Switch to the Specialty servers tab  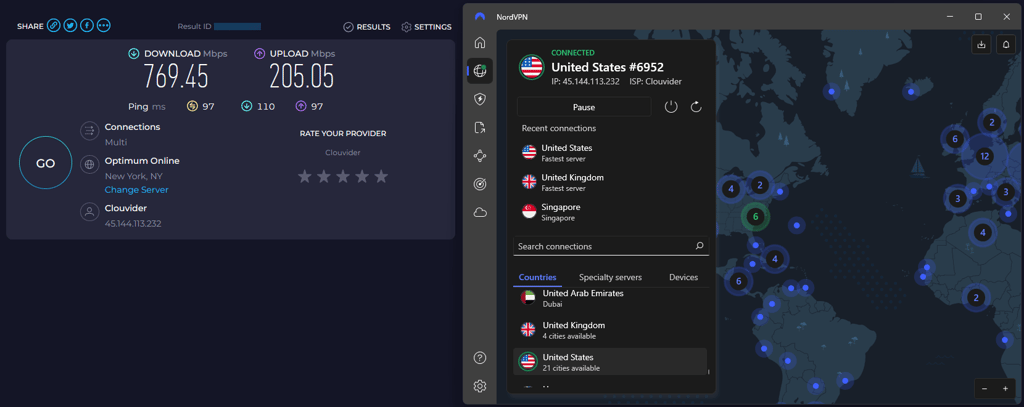click(610, 277)
